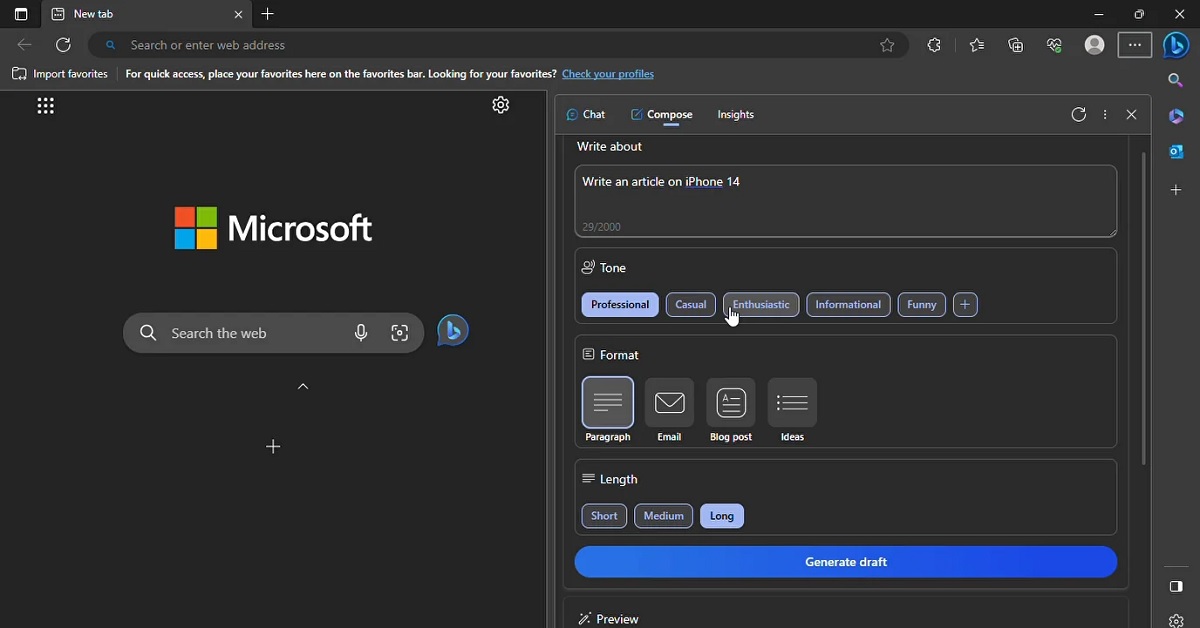Screen dimensions: 1200x628
Task: Click the Microsoft logo
Action: click(x=273, y=228)
